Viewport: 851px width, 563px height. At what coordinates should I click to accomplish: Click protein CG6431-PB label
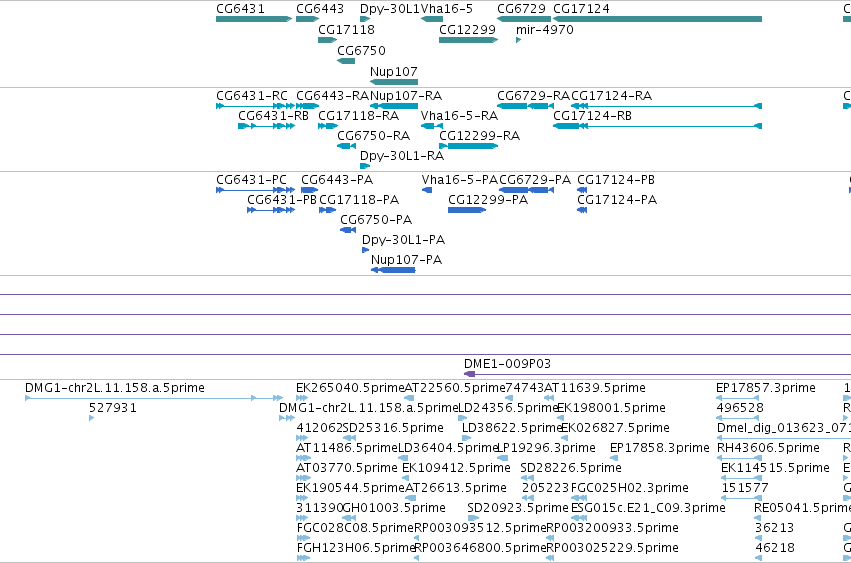tap(282, 200)
